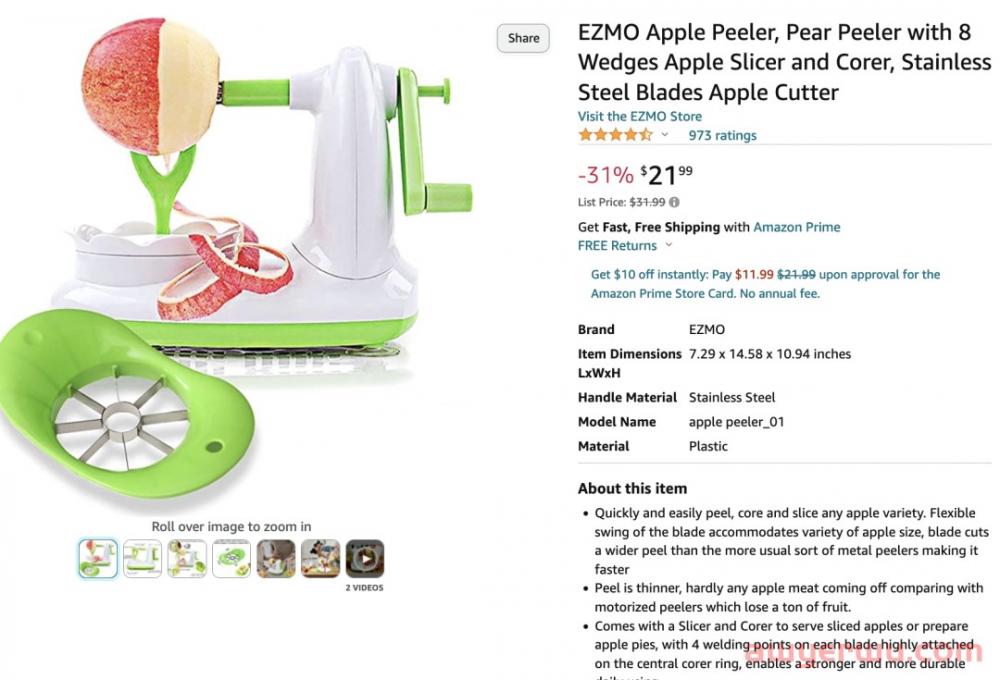Select the third product thumbnail

187,558
